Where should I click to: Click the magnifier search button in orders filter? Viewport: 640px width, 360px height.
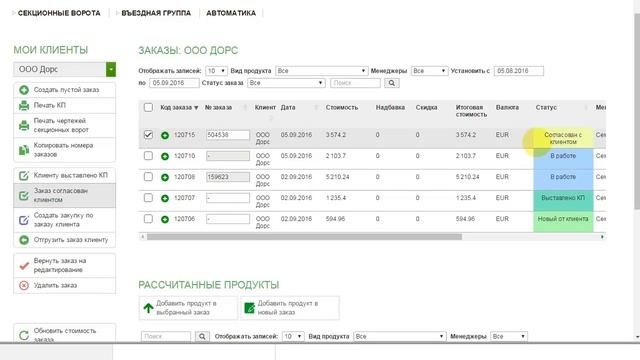[391, 83]
